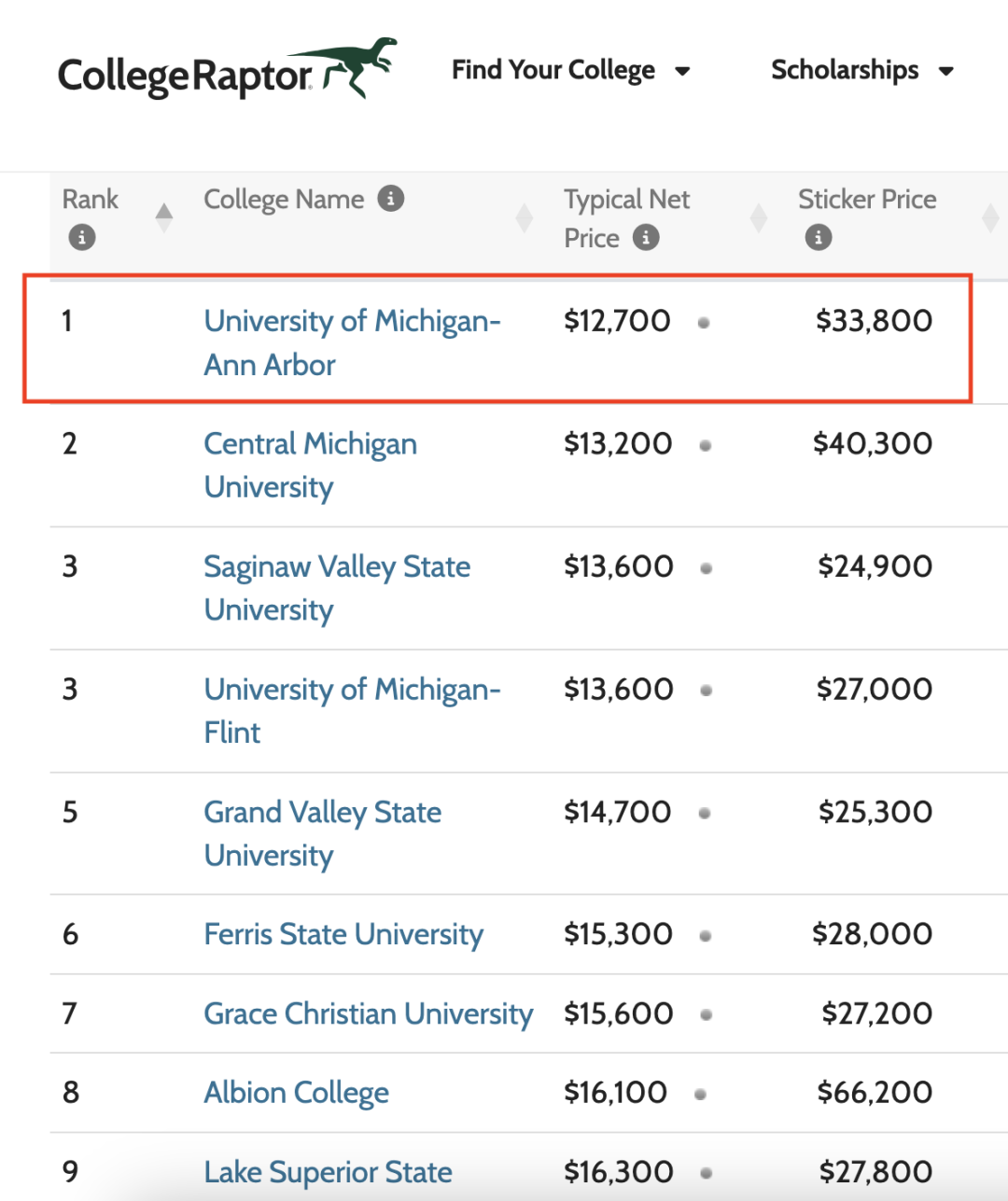Open Ferris State University link
The image size is (1008, 1201).
click(343, 934)
